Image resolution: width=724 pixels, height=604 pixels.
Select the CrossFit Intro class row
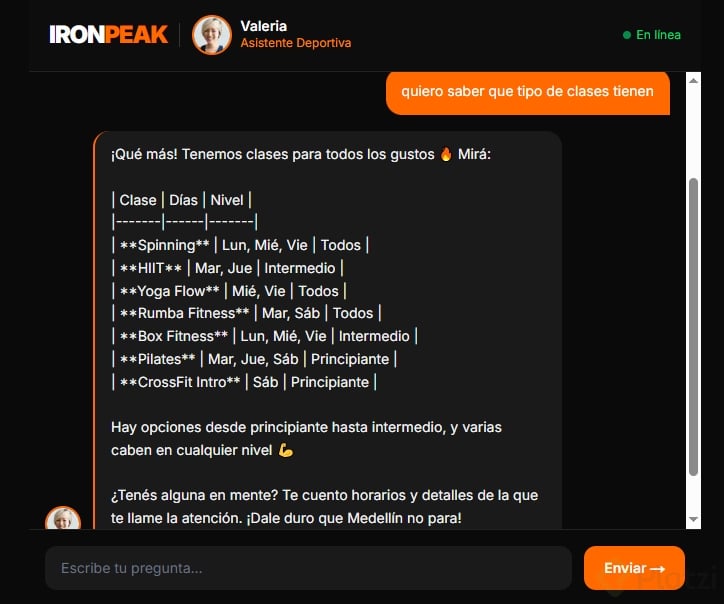coord(244,382)
